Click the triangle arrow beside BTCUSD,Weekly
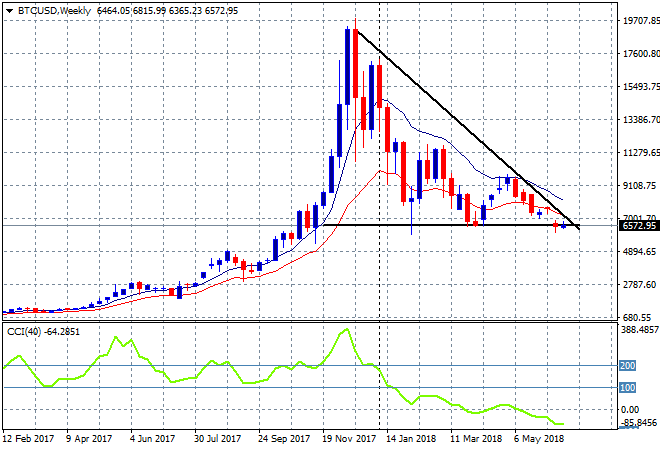Screen dimensions: 660x450 click(9, 11)
